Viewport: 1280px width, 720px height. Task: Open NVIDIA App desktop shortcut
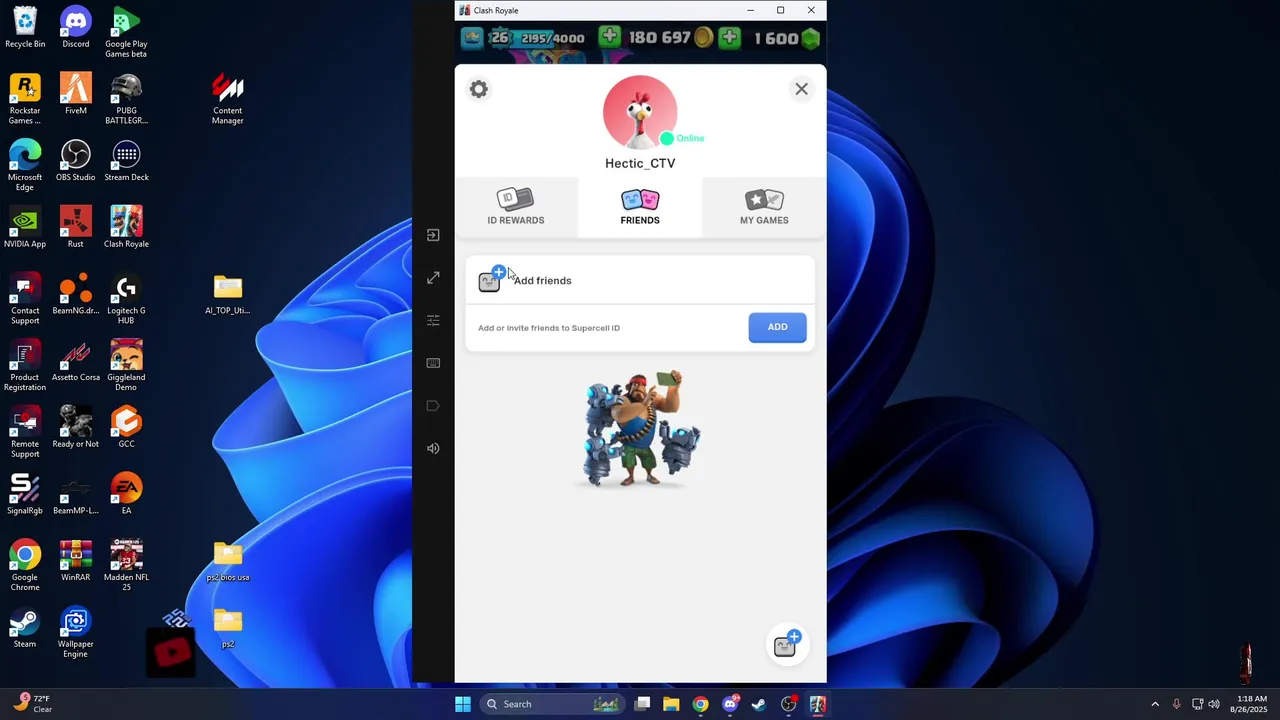point(25,227)
